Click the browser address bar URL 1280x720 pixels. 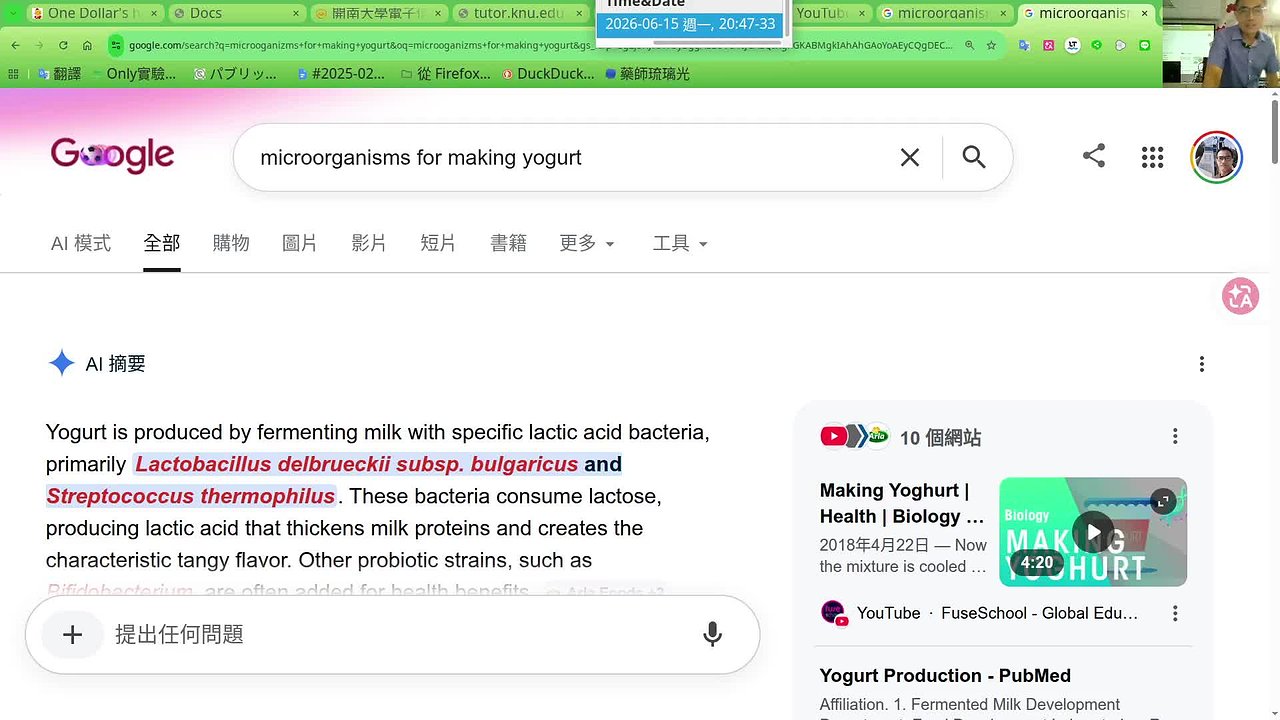click(540, 45)
